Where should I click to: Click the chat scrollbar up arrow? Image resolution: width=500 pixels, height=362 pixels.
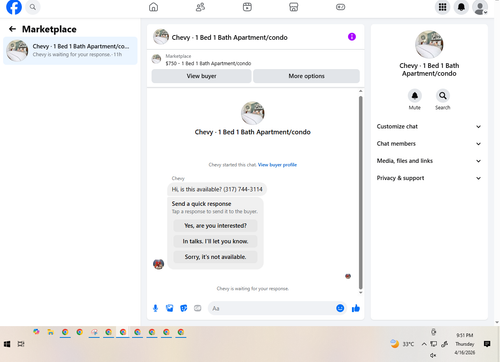tap(360, 91)
